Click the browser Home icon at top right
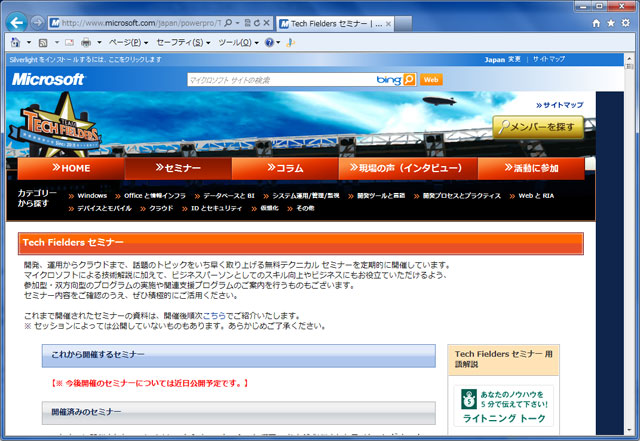The width and height of the screenshot is (640, 441). pyautogui.click(x=596, y=23)
